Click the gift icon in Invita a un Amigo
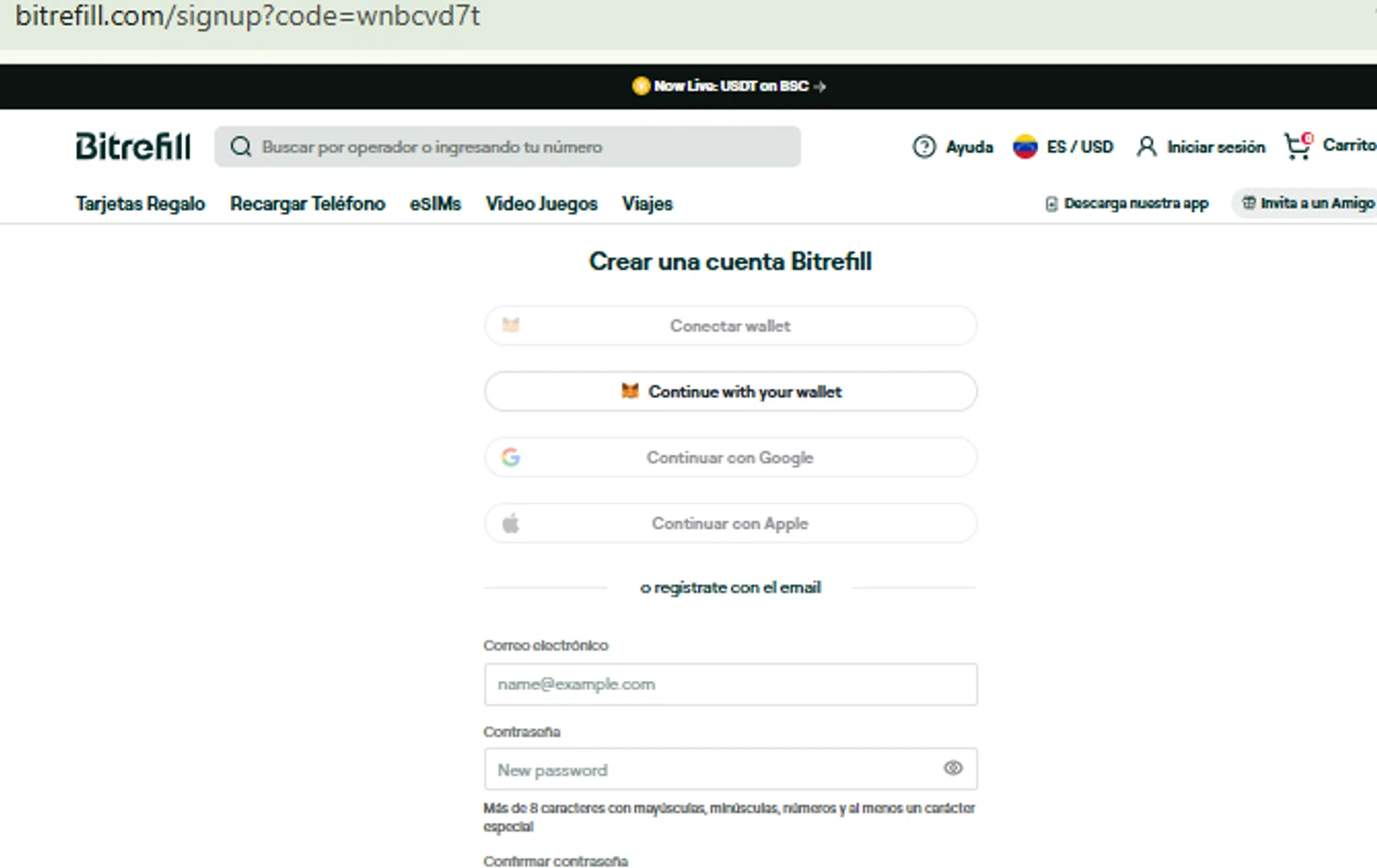Viewport: 1377px width, 868px height. pyautogui.click(x=1248, y=203)
